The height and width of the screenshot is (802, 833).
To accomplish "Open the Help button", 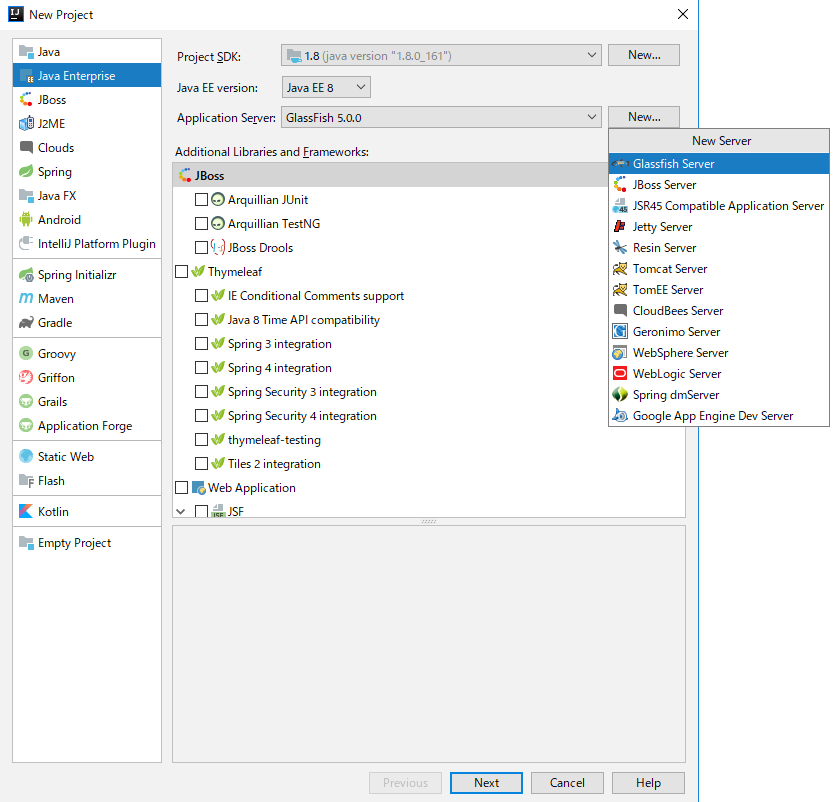I will tap(648, 783).
